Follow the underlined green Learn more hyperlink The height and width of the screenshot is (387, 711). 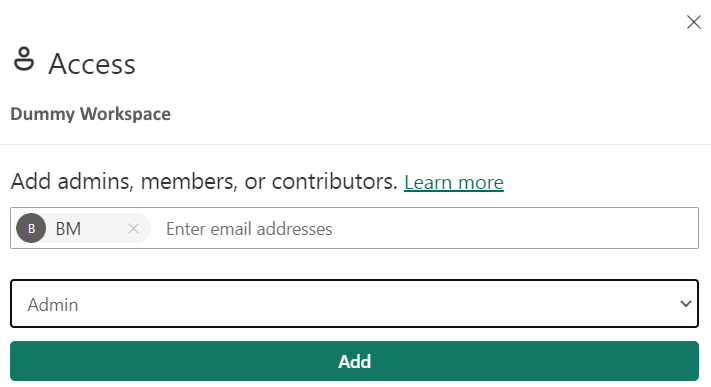point(453,182)
